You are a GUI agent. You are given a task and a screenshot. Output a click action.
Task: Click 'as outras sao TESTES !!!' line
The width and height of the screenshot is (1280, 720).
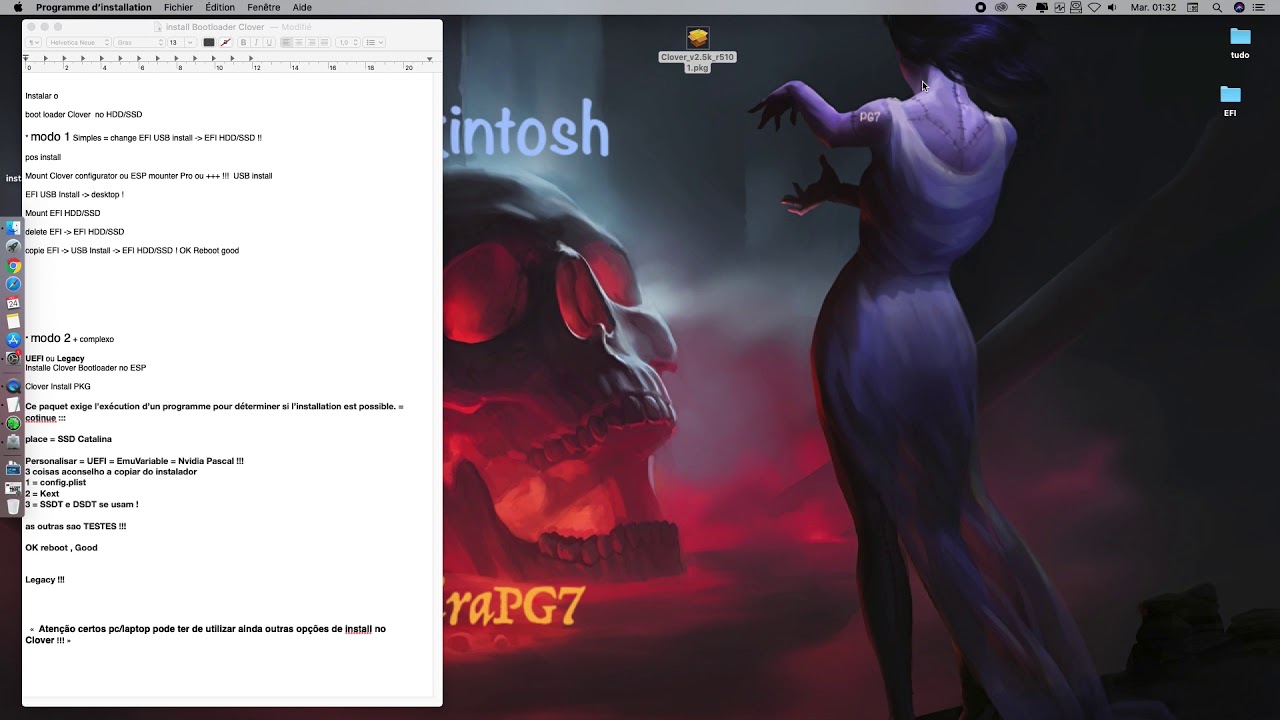coord(75,526)
